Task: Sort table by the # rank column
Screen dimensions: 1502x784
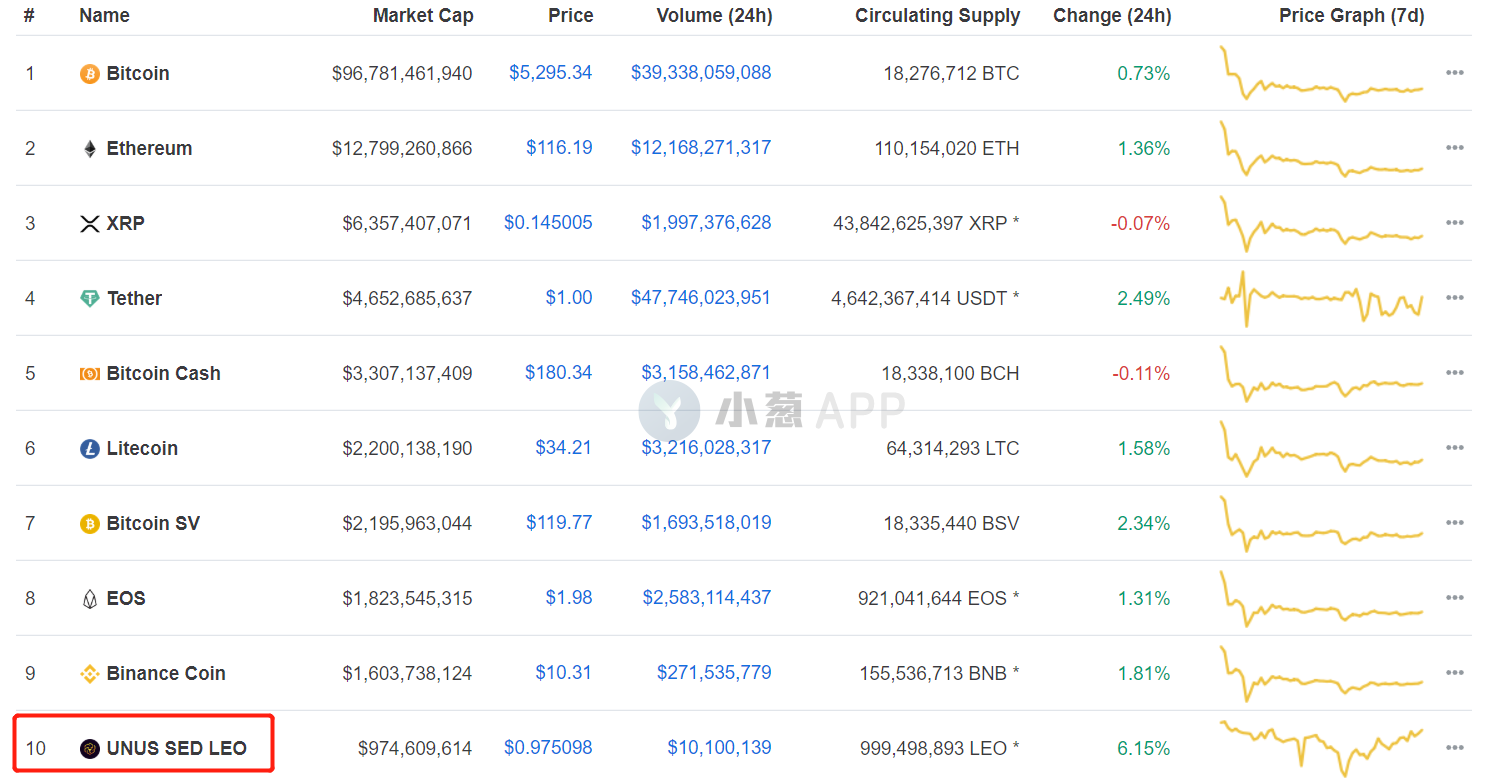Action: point(29,16)
